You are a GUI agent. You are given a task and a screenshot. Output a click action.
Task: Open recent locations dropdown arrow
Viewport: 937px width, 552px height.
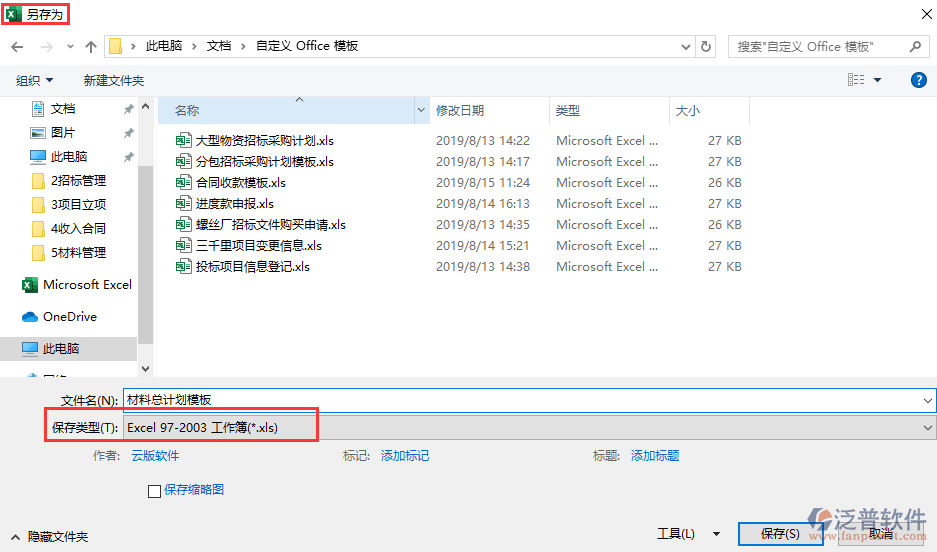click(70, 47)
